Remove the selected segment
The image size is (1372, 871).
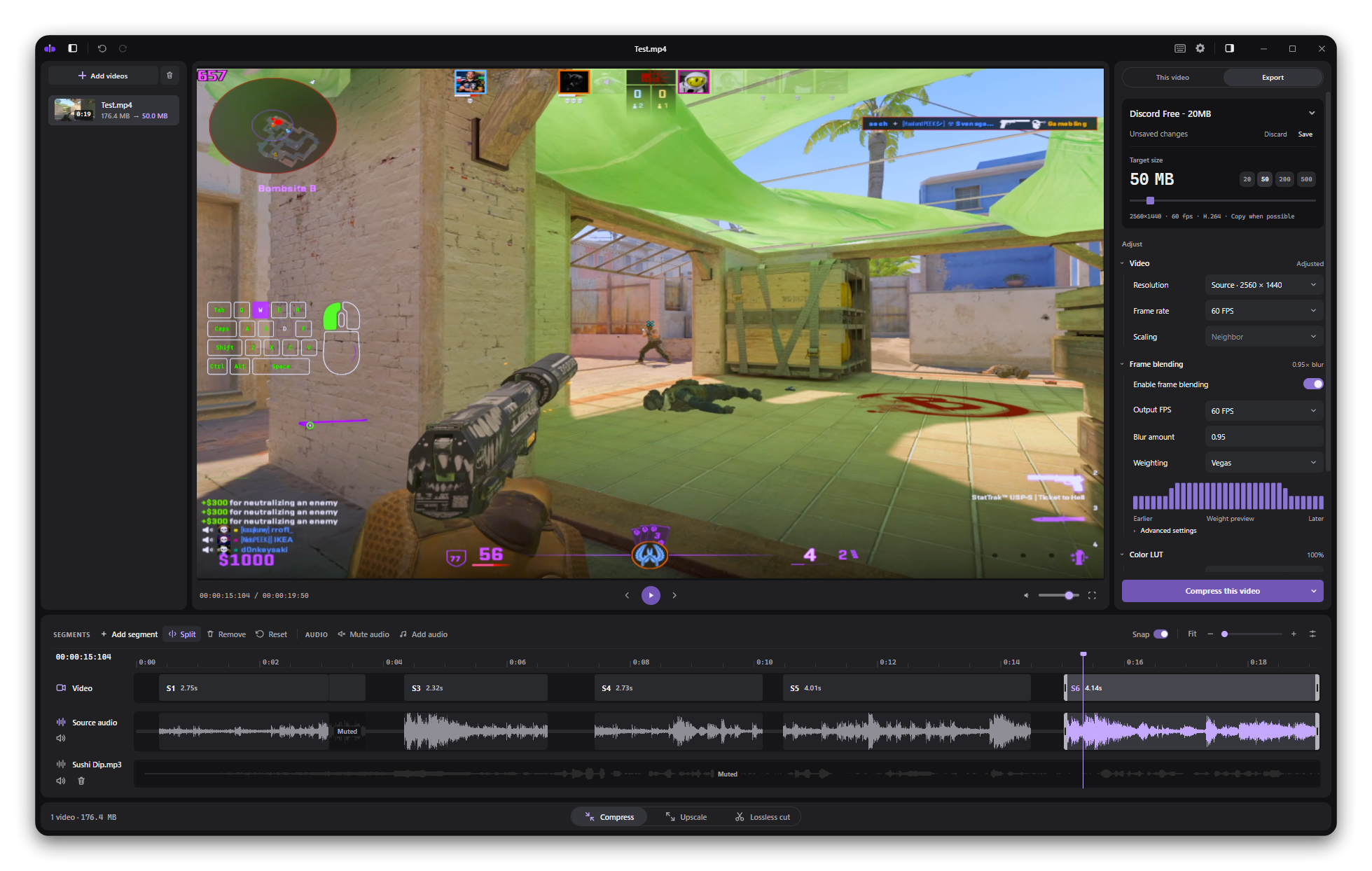point(226,634)
